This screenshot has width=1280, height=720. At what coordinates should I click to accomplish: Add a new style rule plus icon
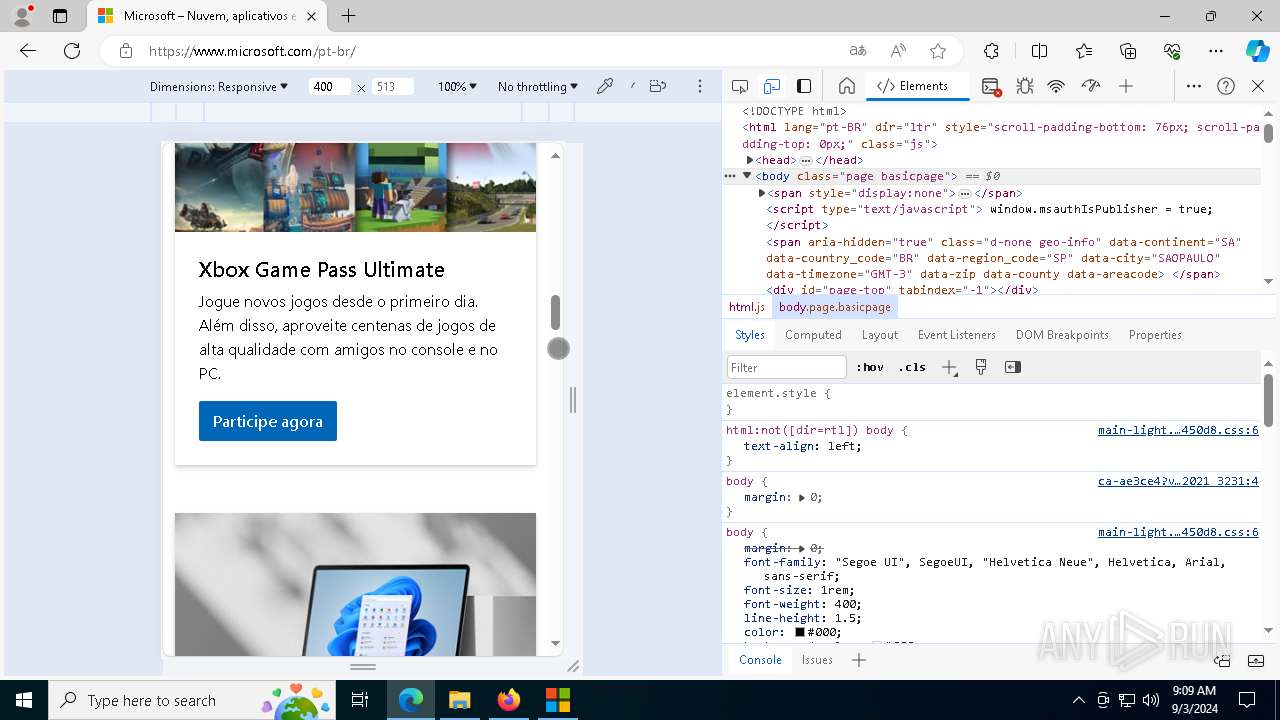pos(949,367)
